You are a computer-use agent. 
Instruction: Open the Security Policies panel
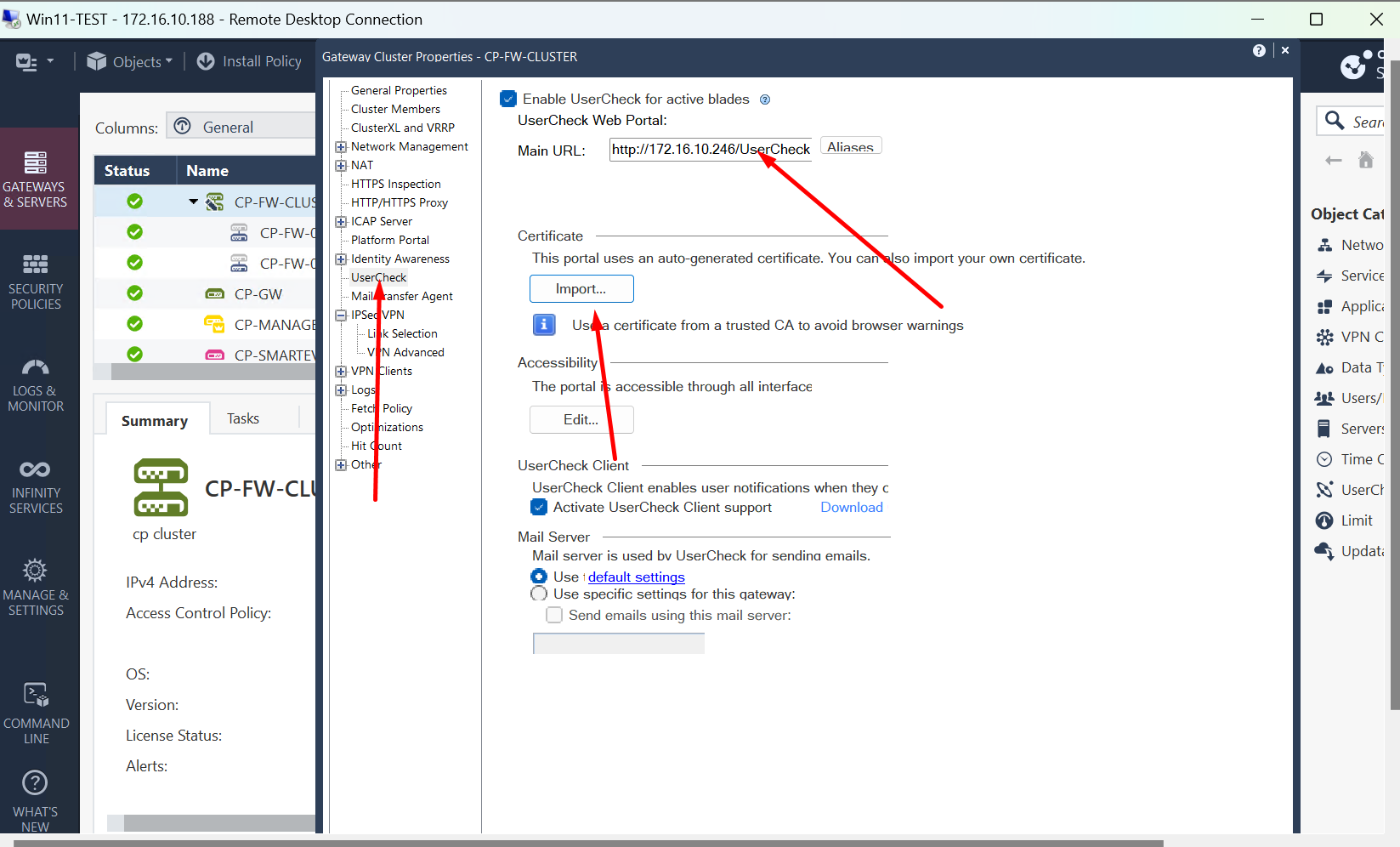pyautogui.click(x=35, y=281)
